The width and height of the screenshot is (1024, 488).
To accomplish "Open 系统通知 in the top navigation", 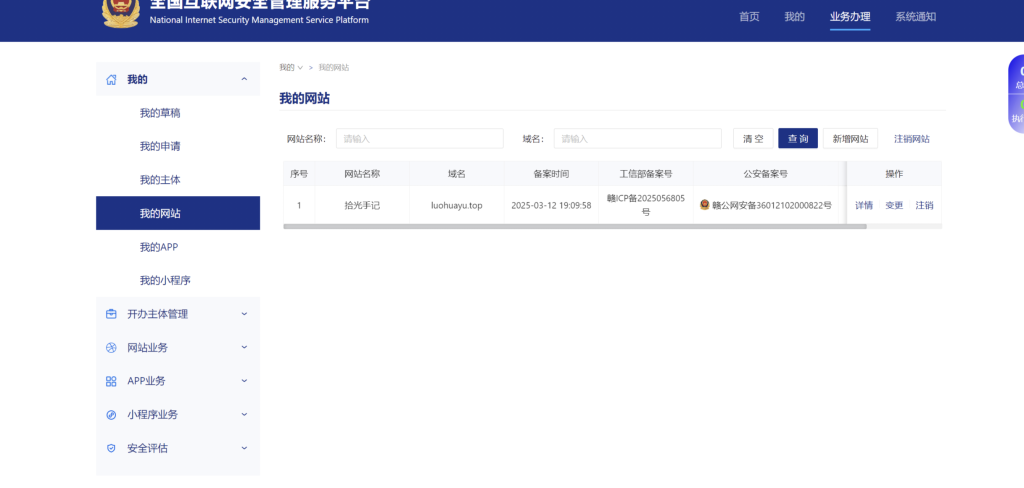I will tap(915, 17).
